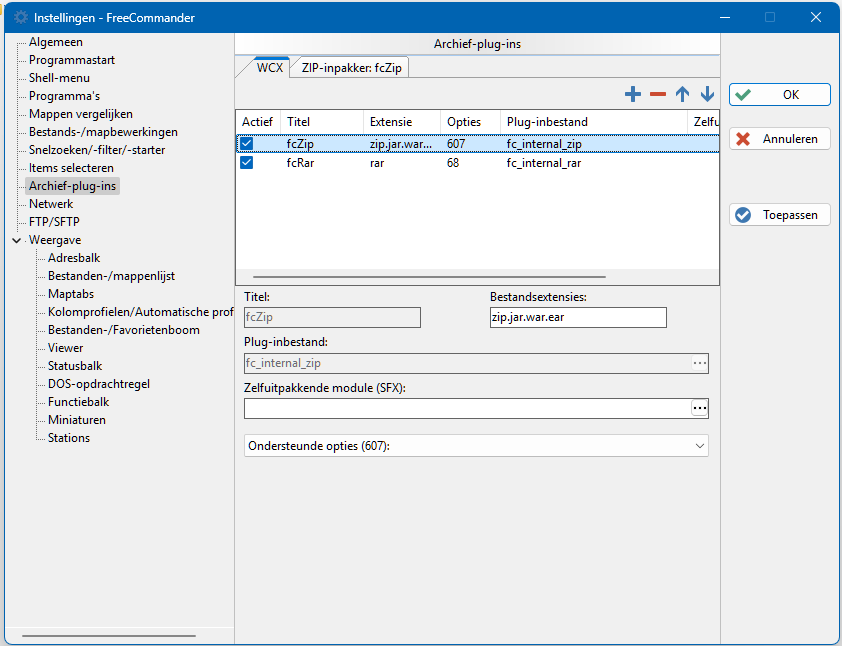Viewport: 842px width, 646px height.
Task: Select the fcRar row title cell
Action: pos(300,163)
